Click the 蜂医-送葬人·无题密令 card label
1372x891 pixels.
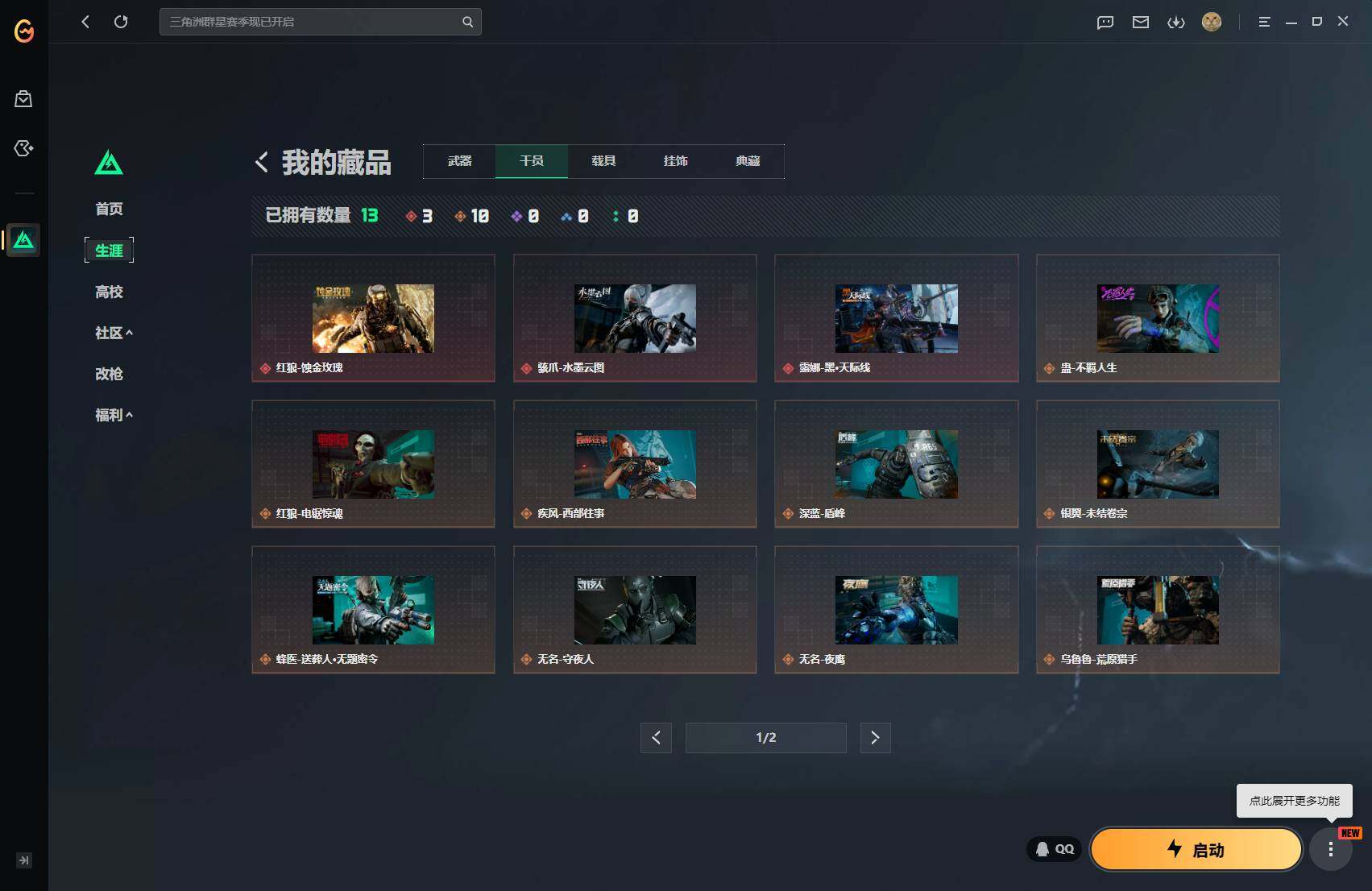point(327,659)
